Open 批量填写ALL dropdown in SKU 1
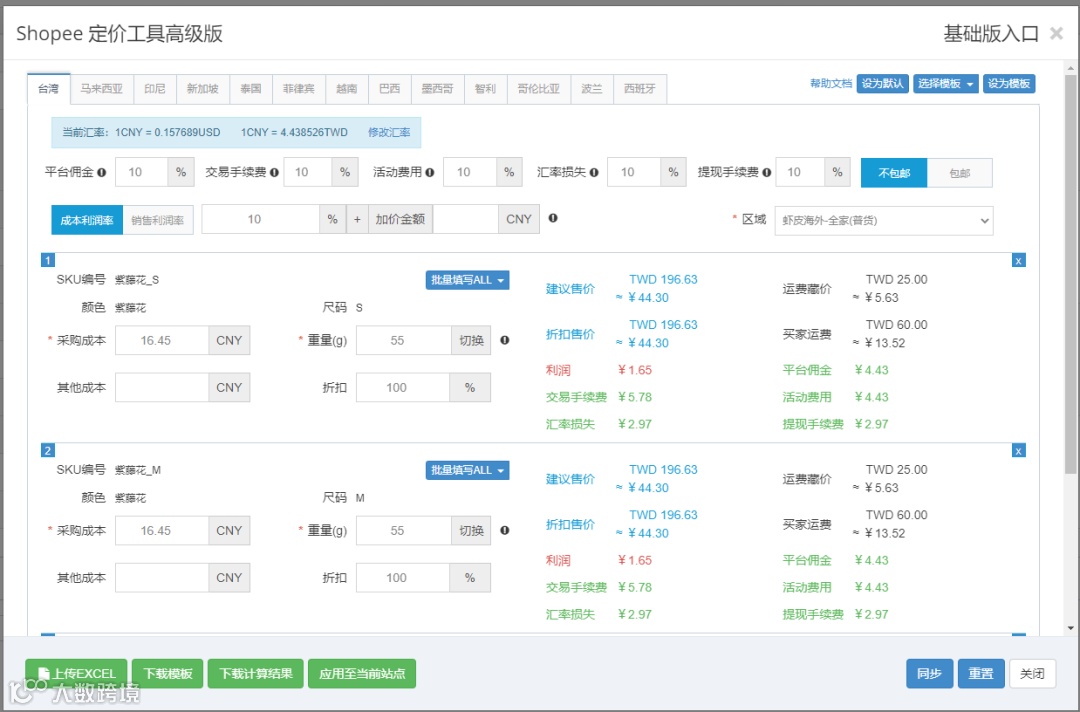The width and height of the screenshot is (1080, 712). (467, 280)
